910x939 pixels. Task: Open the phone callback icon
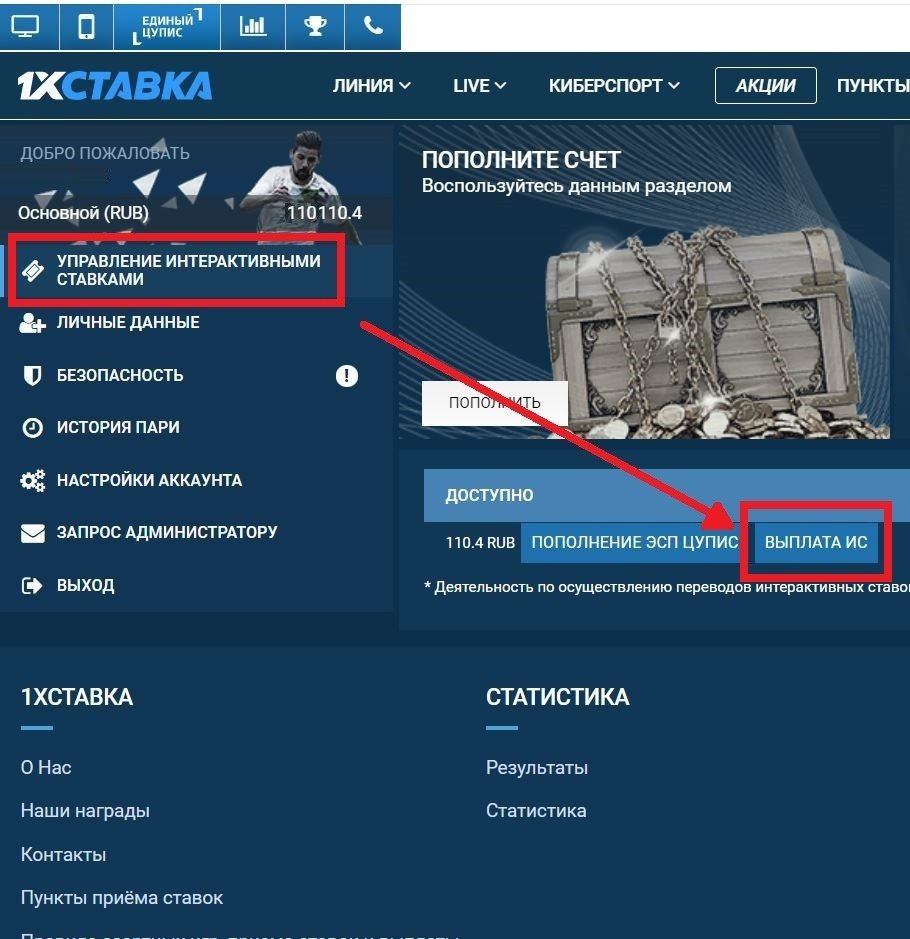click(x=373, y=26)
